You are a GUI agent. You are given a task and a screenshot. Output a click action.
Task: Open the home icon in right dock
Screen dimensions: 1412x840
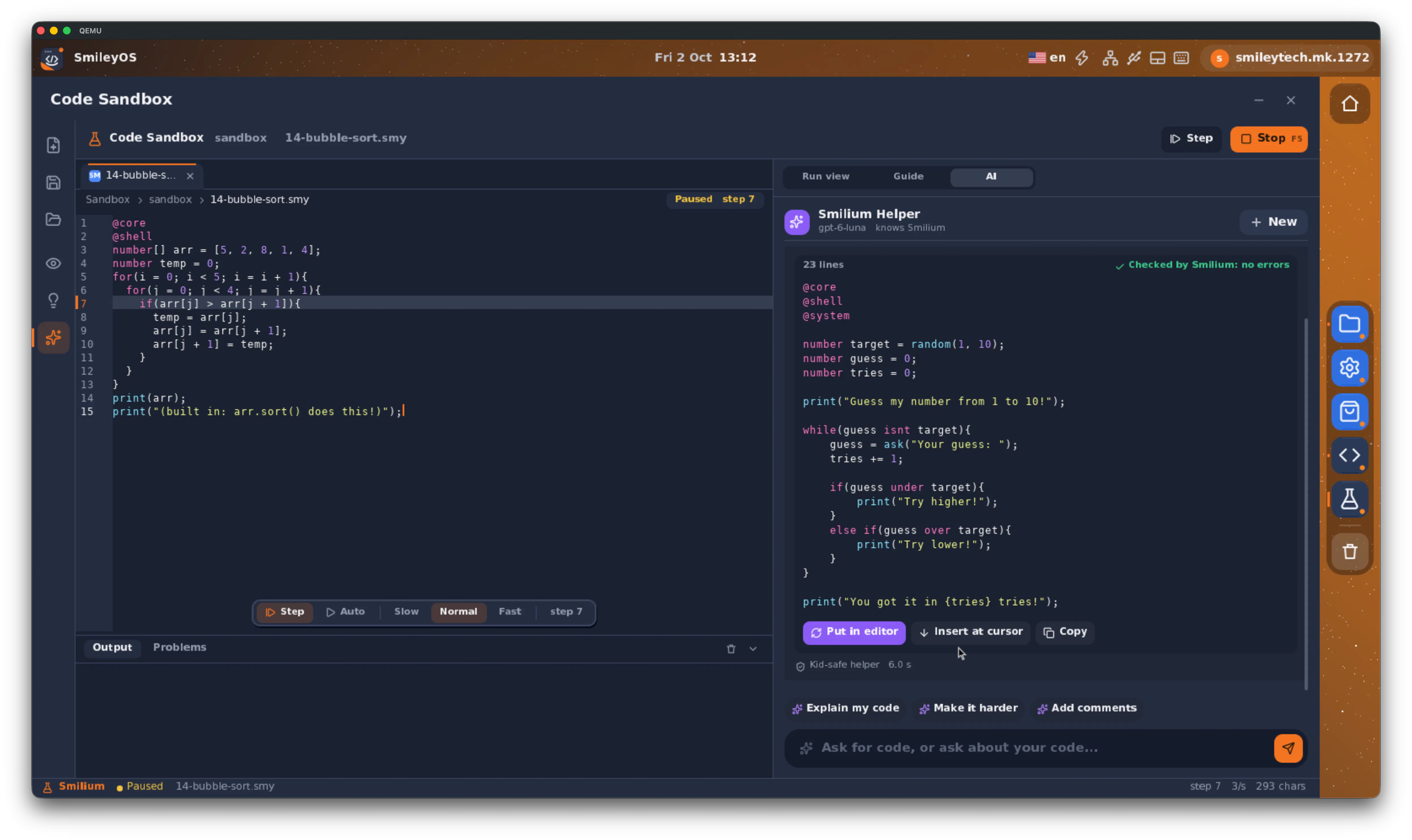pos(1349,104)
